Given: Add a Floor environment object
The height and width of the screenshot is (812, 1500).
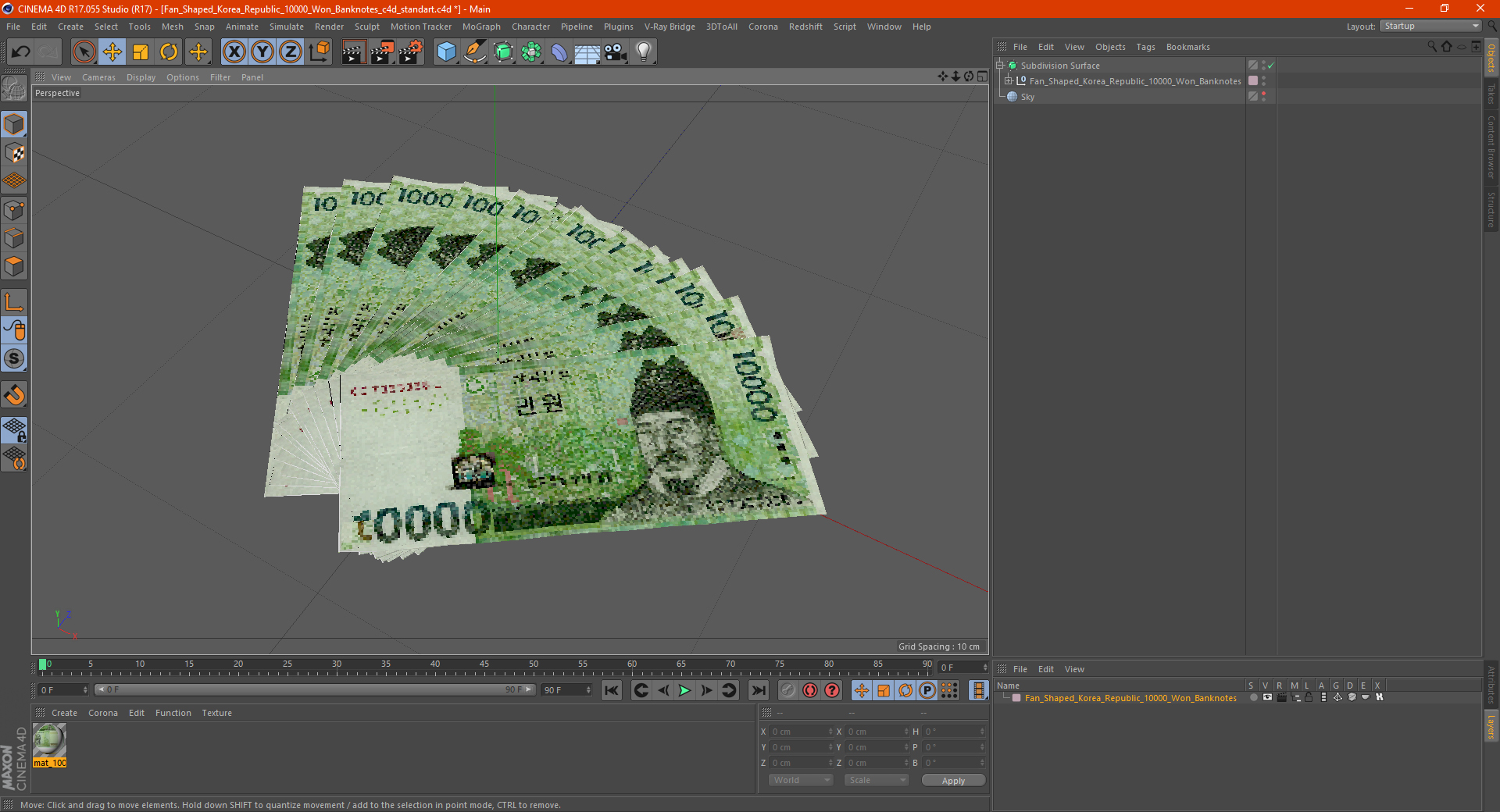Looking at the screenshot, I should click(x=587, y=52).
